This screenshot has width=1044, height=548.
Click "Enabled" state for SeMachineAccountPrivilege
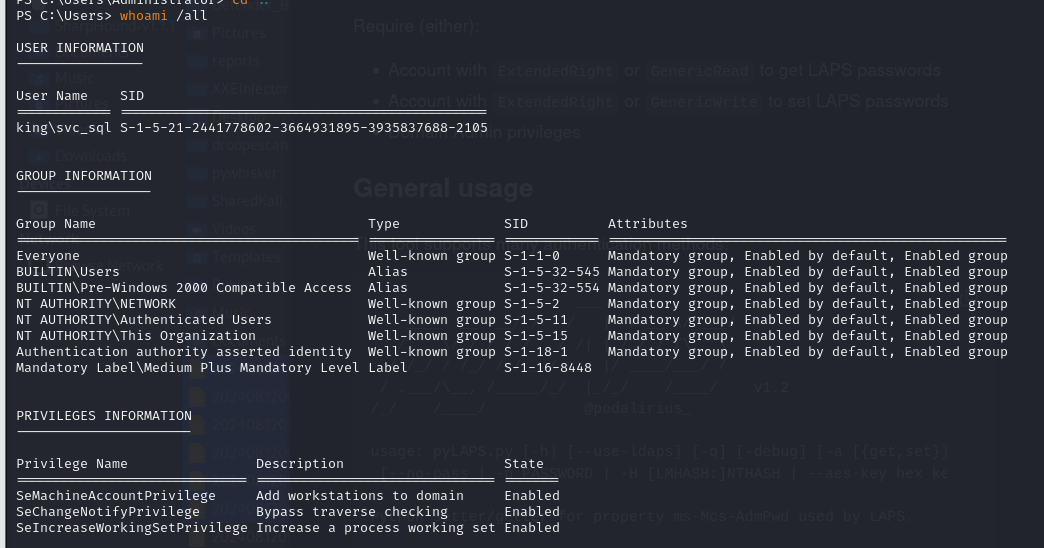pos(532,495)
